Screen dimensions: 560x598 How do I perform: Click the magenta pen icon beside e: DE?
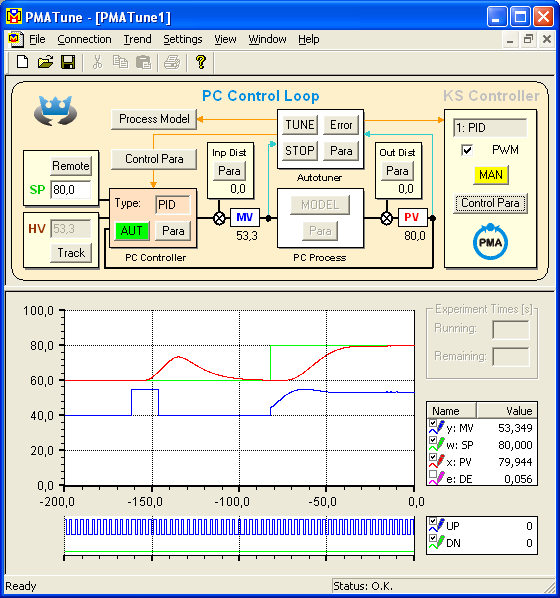(x=441, y=477)
